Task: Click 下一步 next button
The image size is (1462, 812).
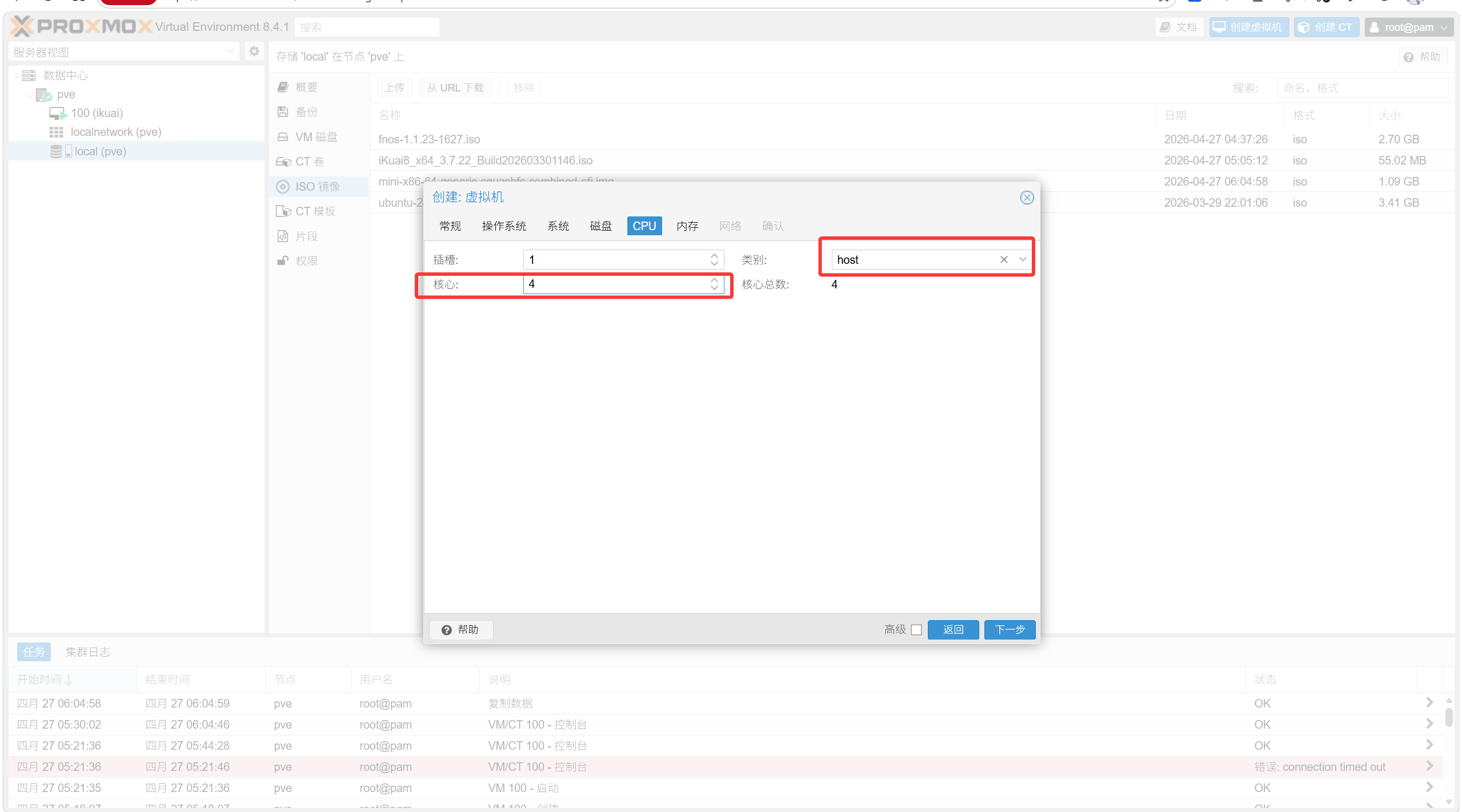Action: [x=1009, y=629]
